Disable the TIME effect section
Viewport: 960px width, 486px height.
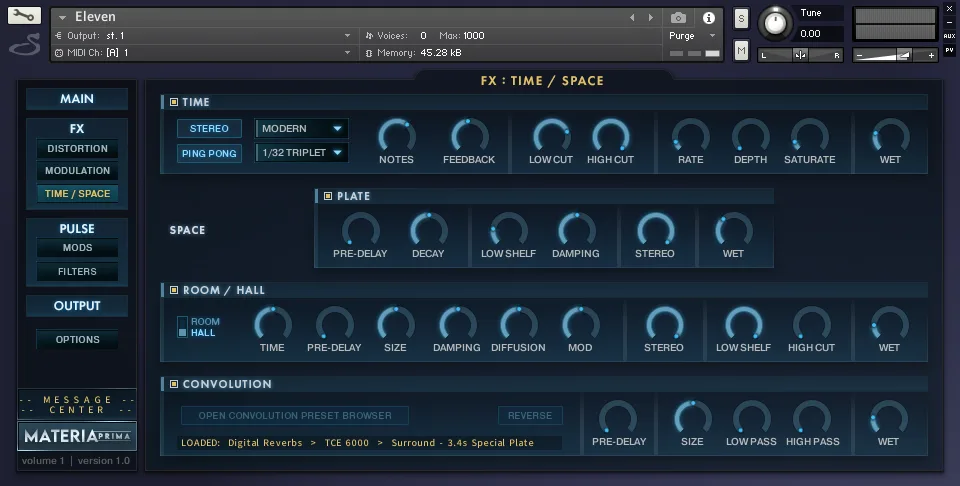coord(174,102)
